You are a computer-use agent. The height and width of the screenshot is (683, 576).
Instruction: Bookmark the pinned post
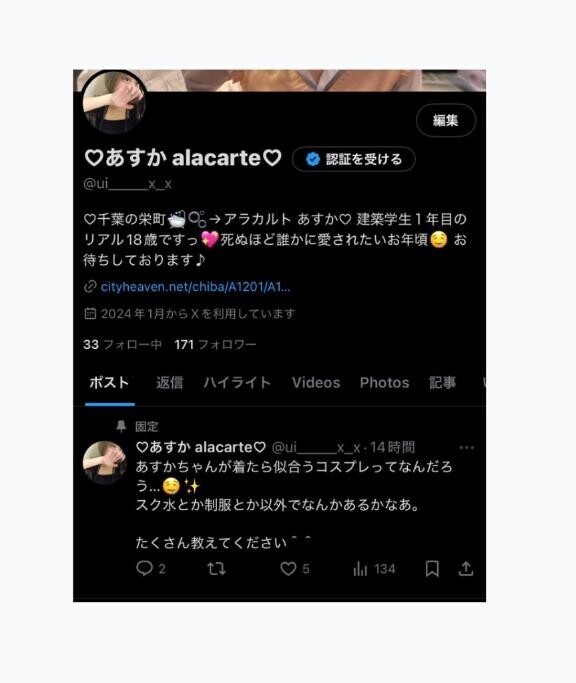432,568
